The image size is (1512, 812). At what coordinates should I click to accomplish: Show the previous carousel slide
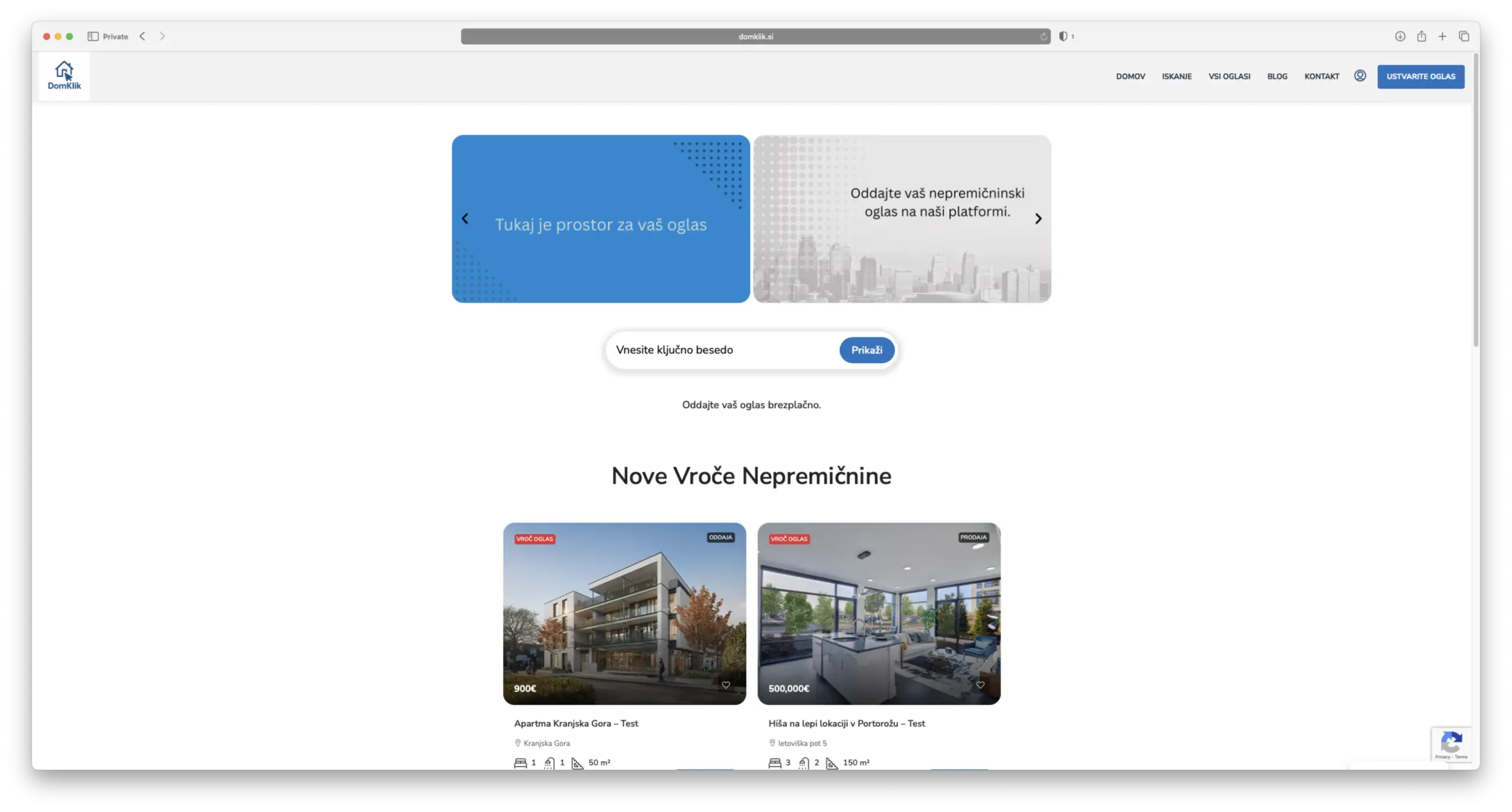pos(465,219)
